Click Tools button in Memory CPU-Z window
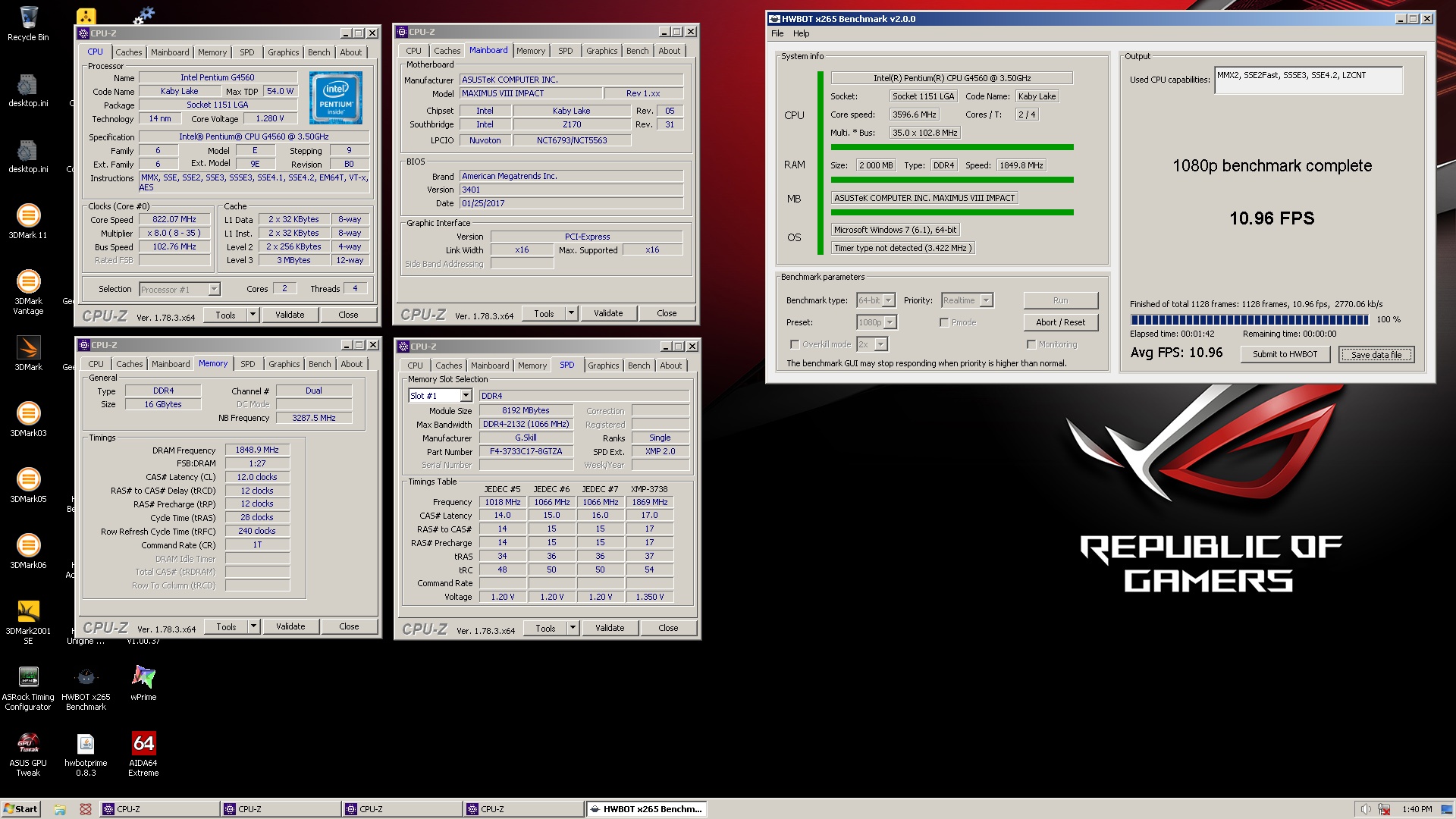1456x819 pixels. 226,626
